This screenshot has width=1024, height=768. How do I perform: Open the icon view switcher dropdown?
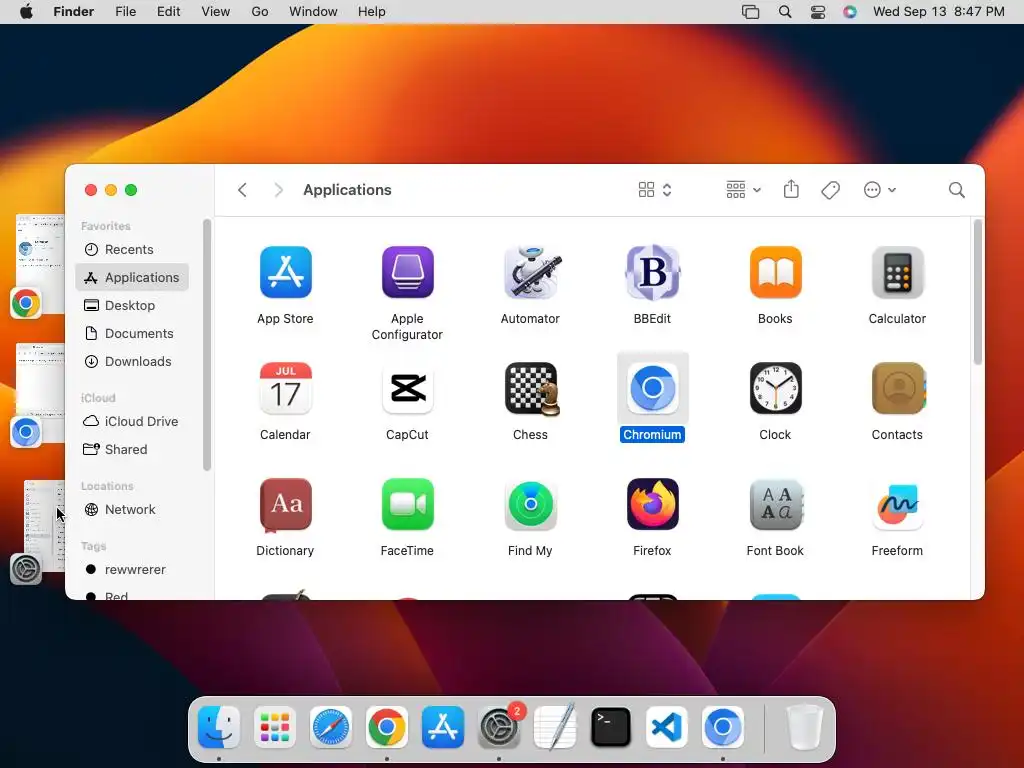[654, 190]
